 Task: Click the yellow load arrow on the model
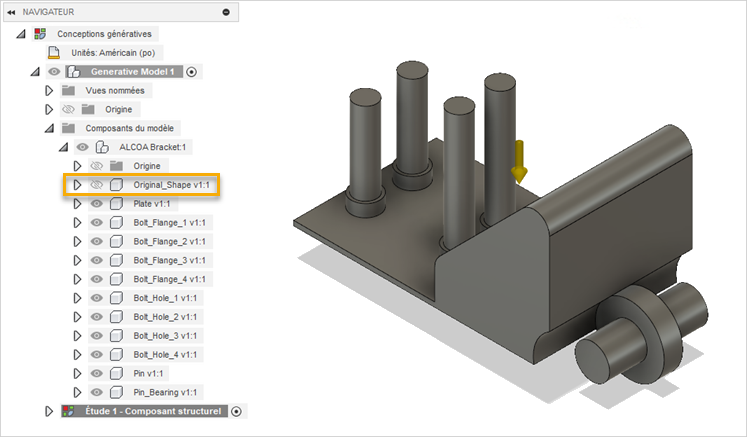pos(519,162)
